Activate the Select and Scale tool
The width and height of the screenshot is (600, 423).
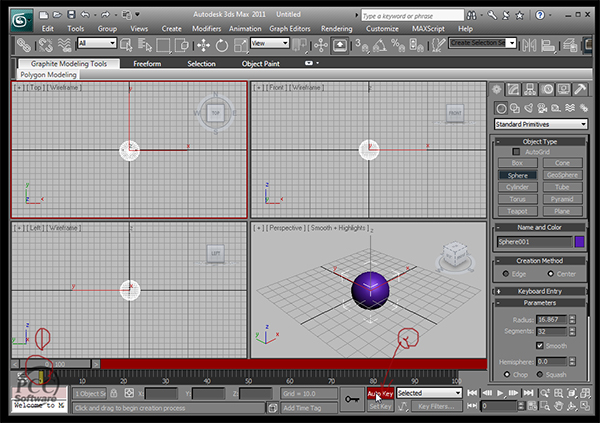click(240, 45)
